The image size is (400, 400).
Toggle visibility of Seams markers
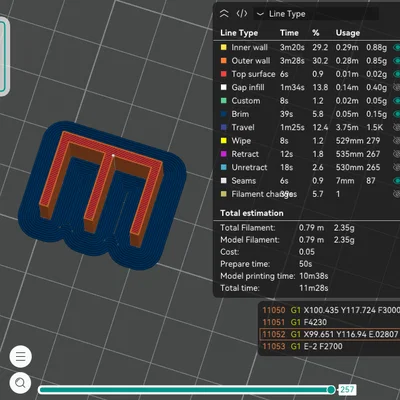[x=397, y=181]
